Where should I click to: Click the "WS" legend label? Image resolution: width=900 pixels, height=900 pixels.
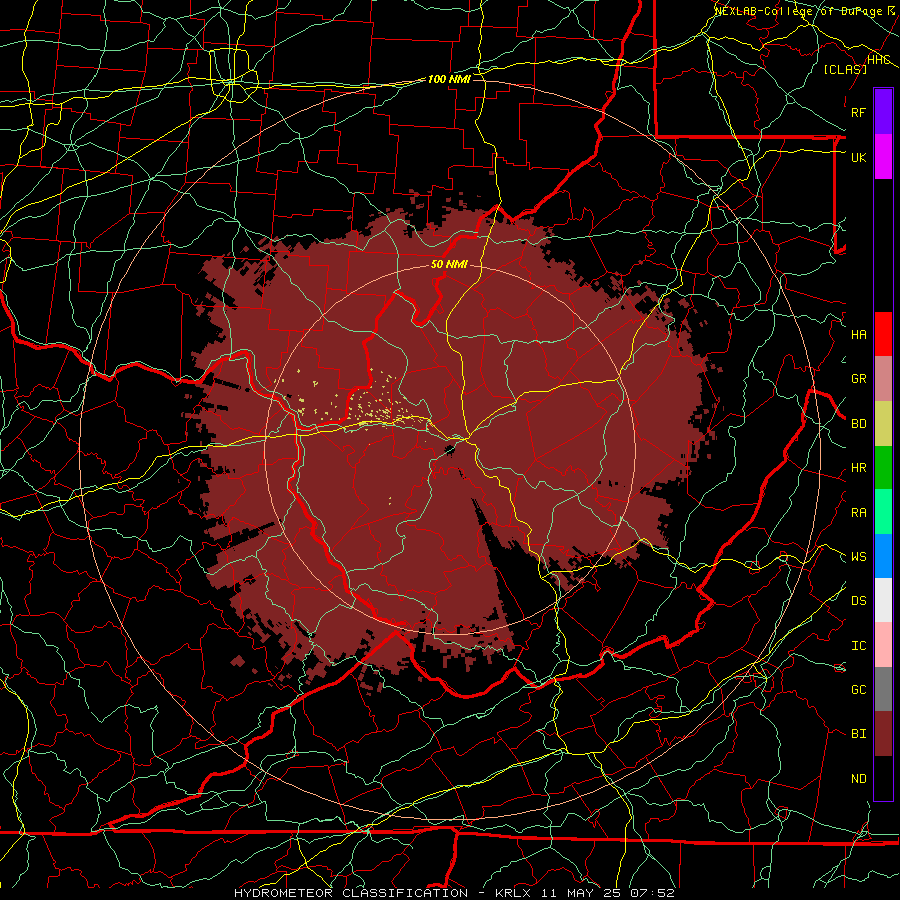[858, 556]
